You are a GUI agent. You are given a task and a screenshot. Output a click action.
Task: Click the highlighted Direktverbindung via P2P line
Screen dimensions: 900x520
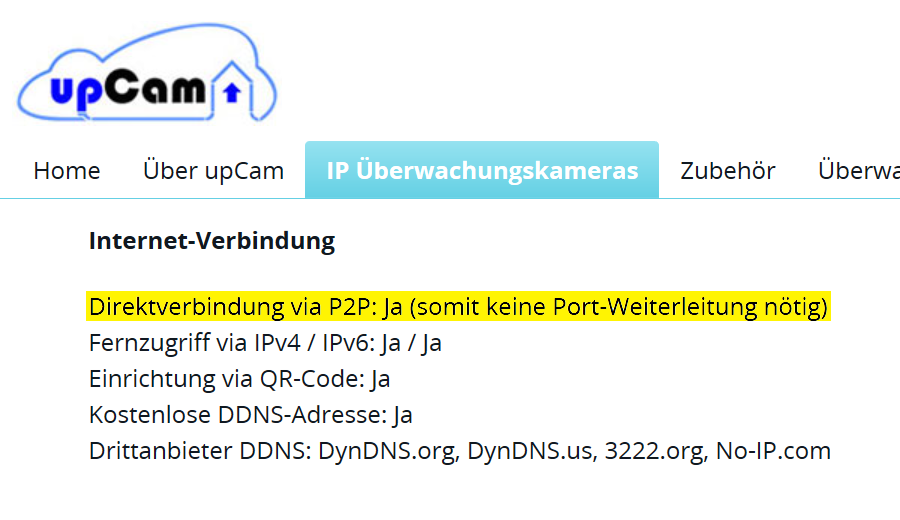(458, 306)
